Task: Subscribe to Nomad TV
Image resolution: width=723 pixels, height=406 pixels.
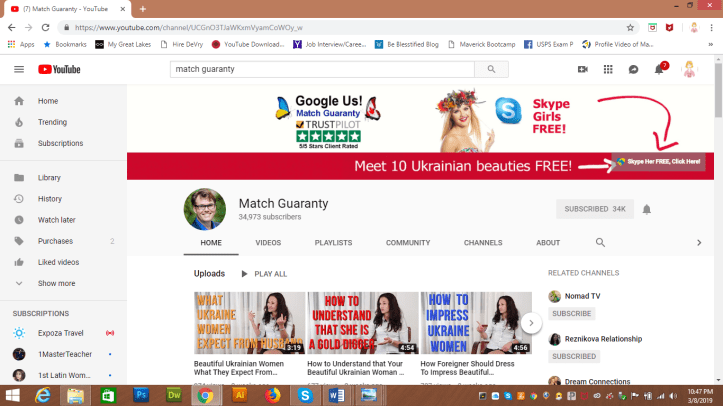Action: (x=572, y=313)
